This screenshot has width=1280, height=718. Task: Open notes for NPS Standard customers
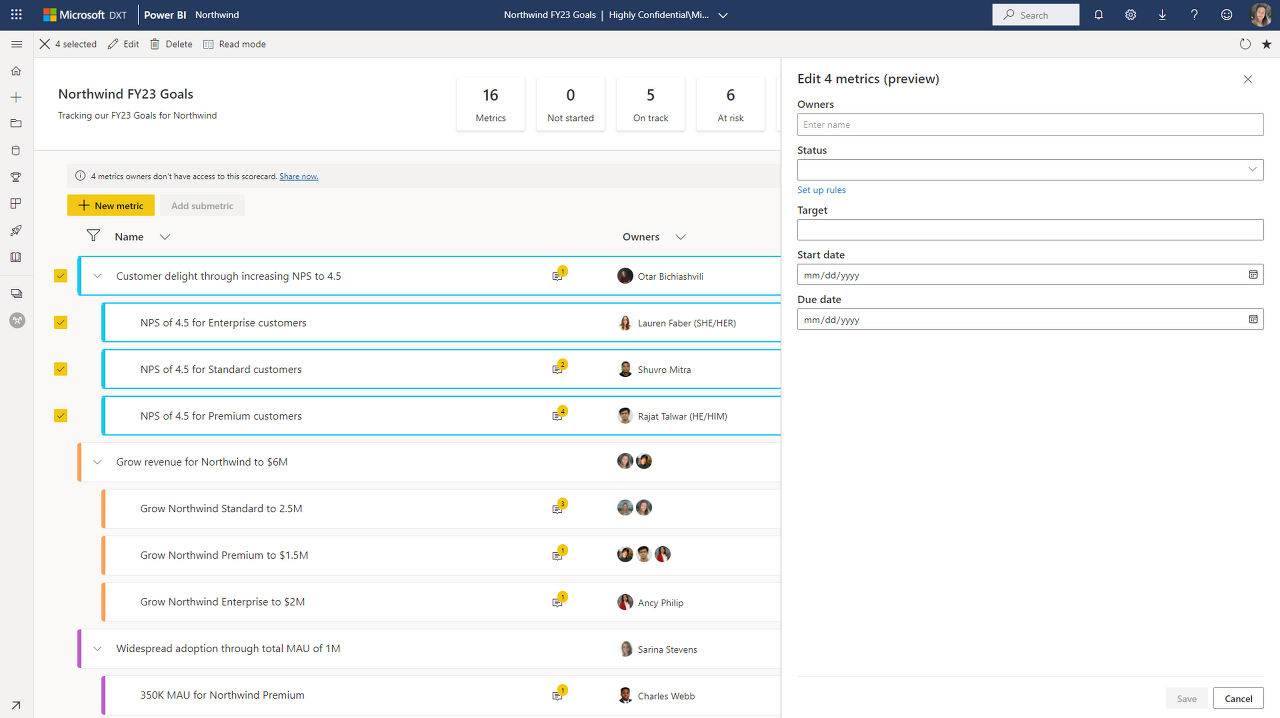[559, 368]
